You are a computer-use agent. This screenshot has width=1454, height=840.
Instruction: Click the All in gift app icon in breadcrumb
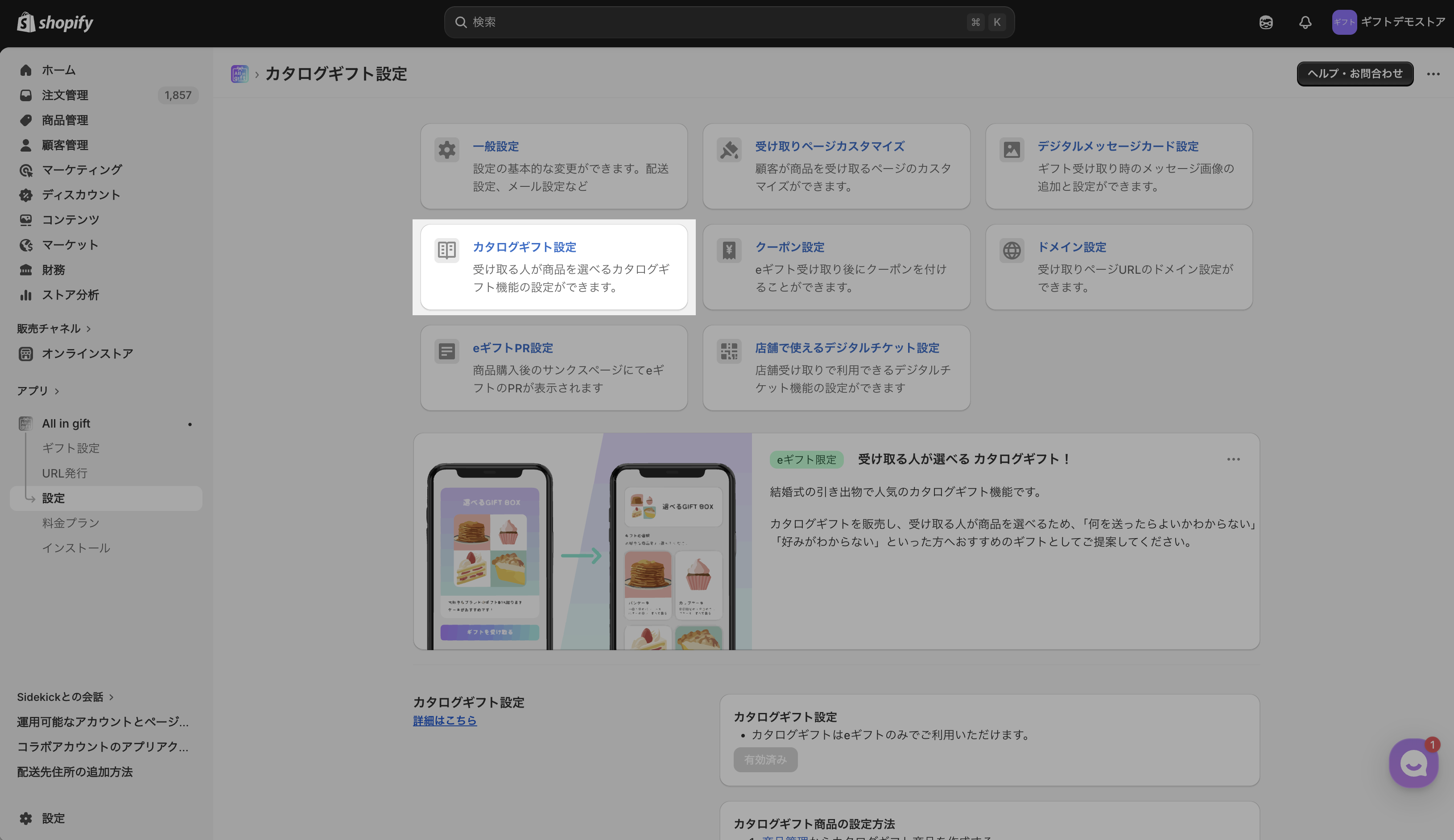(x=240, y=74)
